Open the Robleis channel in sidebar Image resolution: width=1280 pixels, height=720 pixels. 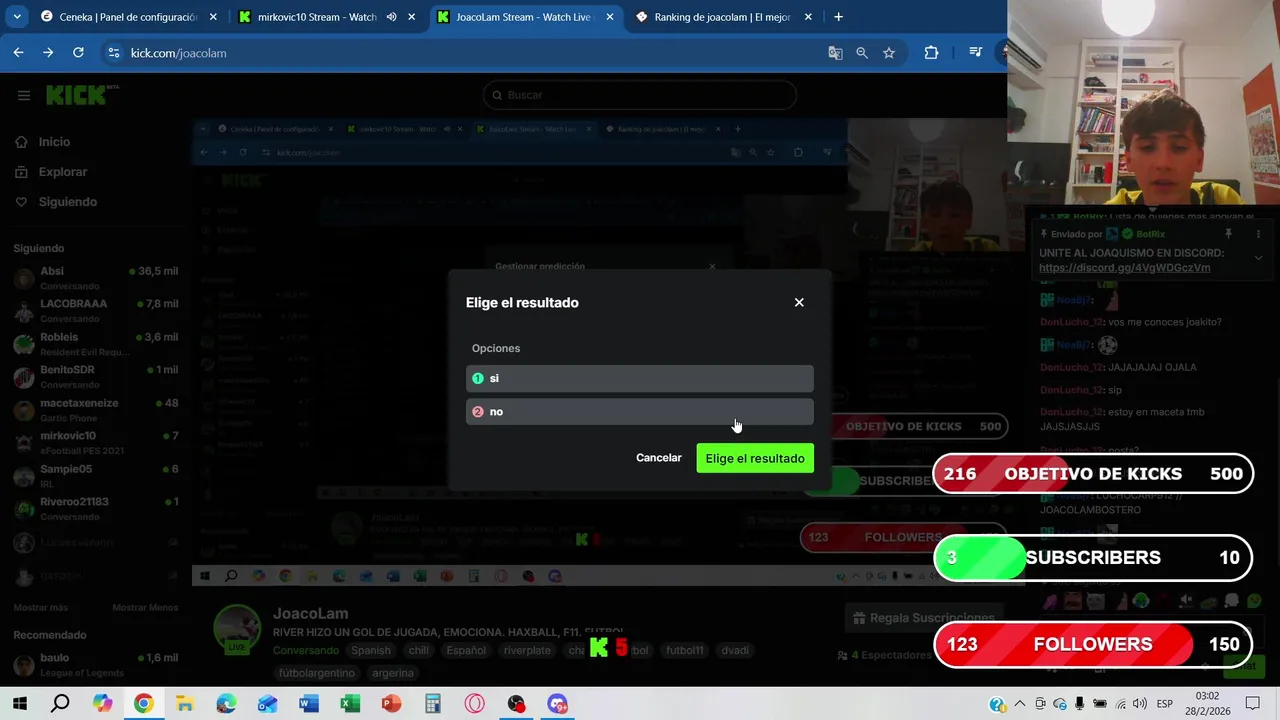[95, 344]
